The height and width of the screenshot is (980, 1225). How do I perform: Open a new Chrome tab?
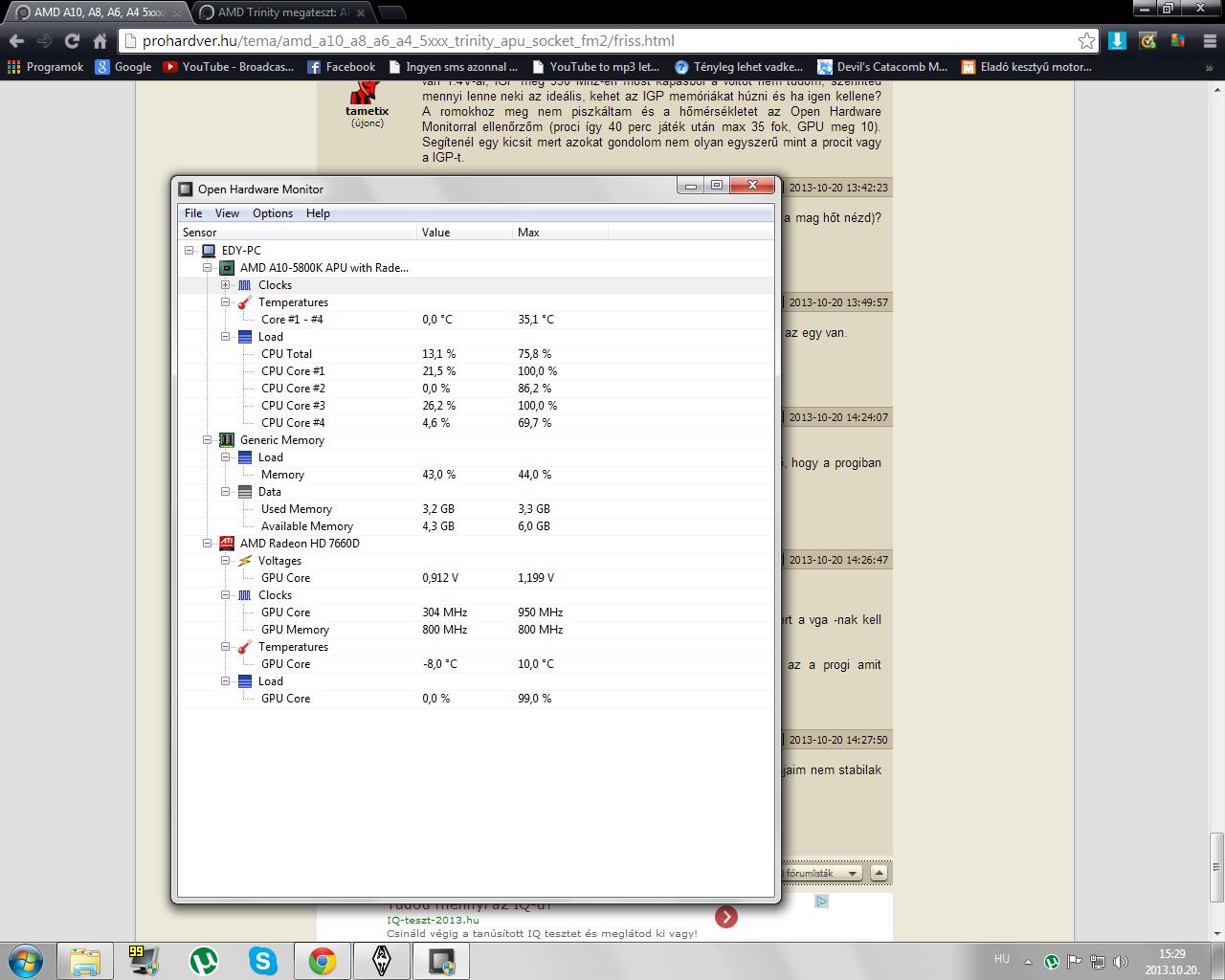tap(391, 12)
